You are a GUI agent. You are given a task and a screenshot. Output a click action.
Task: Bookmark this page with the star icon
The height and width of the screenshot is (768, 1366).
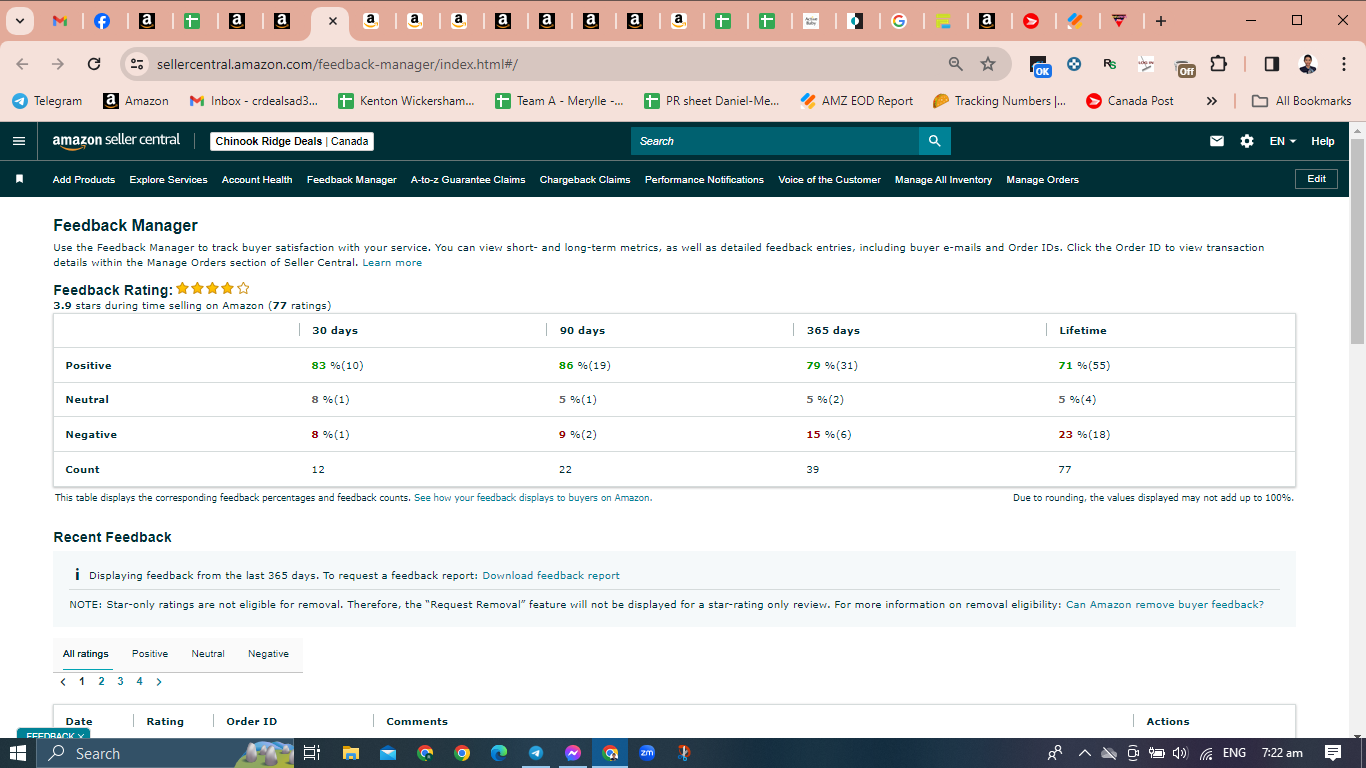tap(988, 64)
